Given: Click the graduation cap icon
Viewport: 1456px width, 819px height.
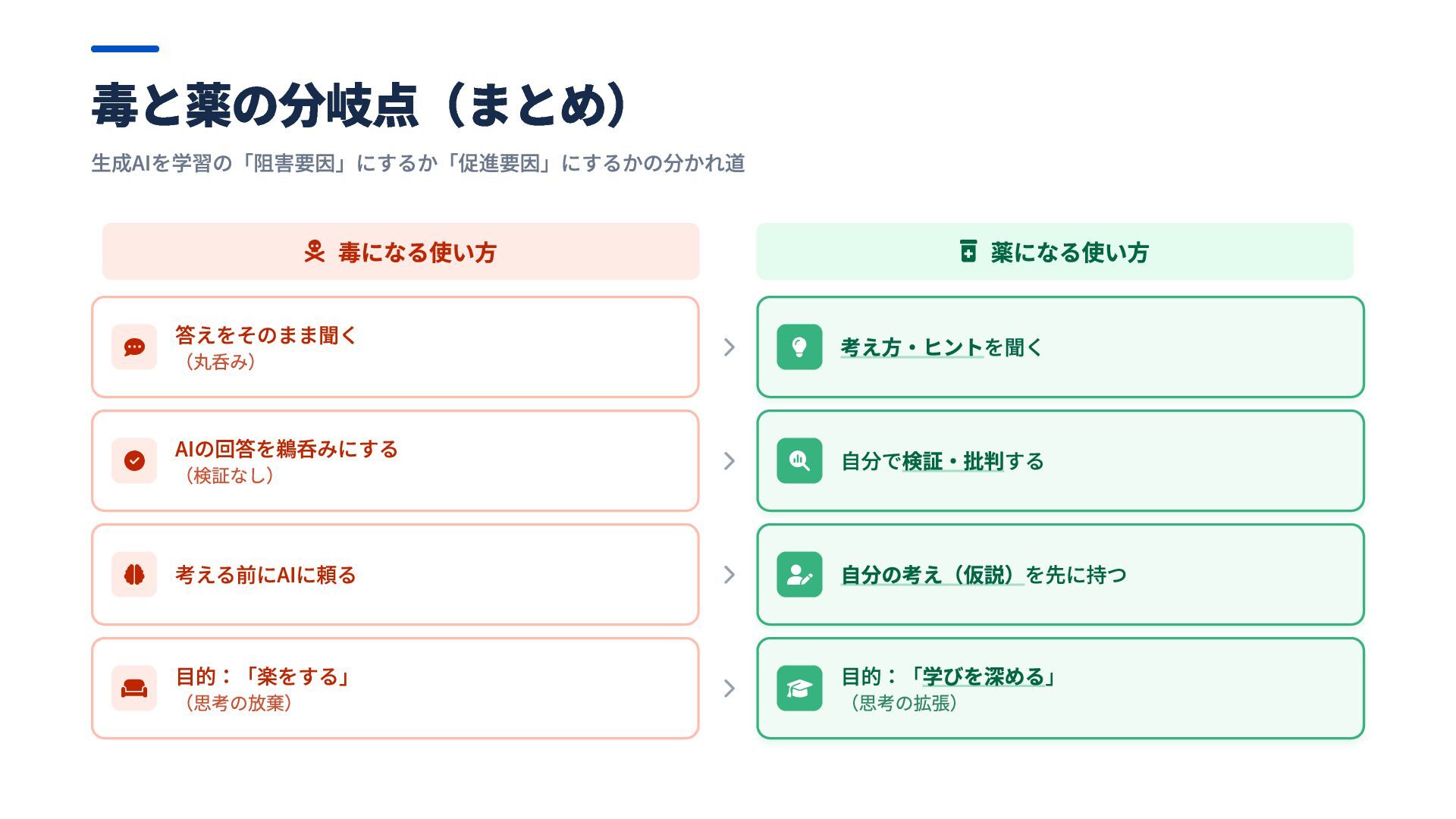Looking at the screenshot, I should 799,689.
